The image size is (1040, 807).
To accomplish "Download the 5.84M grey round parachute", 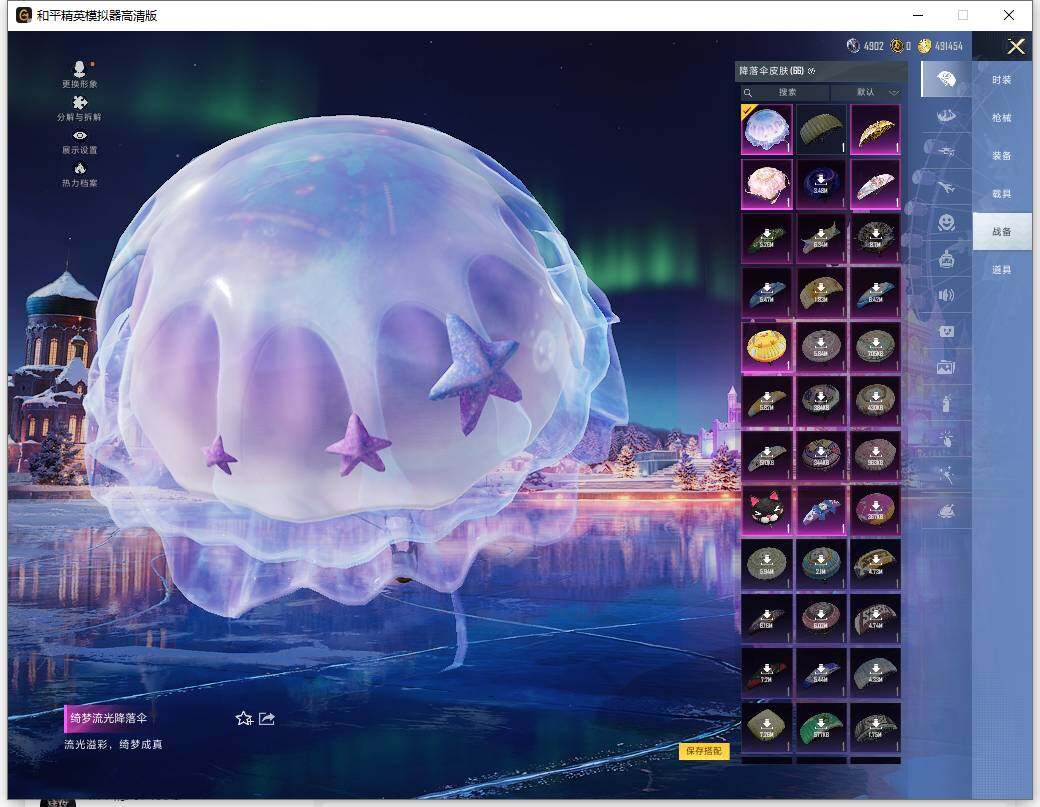I will point(821,347).
